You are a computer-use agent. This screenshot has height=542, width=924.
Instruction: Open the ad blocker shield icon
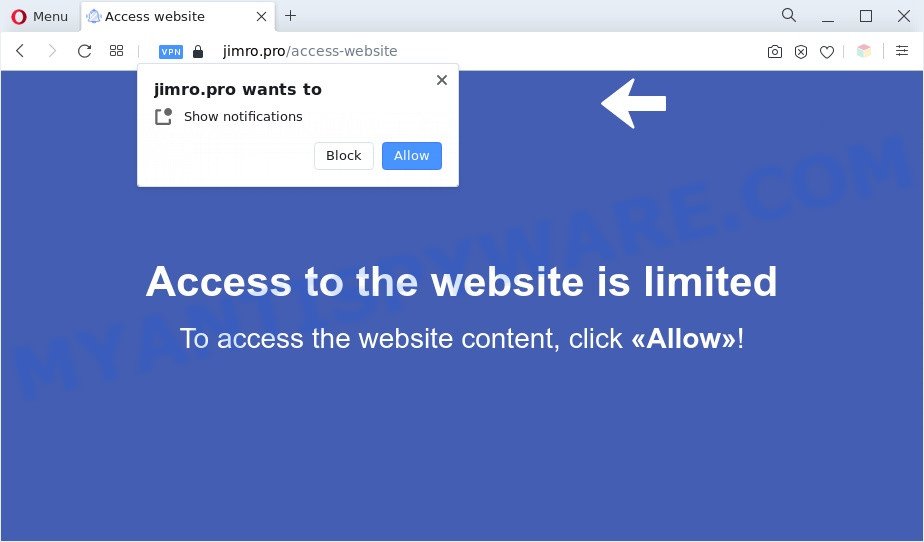801,52
